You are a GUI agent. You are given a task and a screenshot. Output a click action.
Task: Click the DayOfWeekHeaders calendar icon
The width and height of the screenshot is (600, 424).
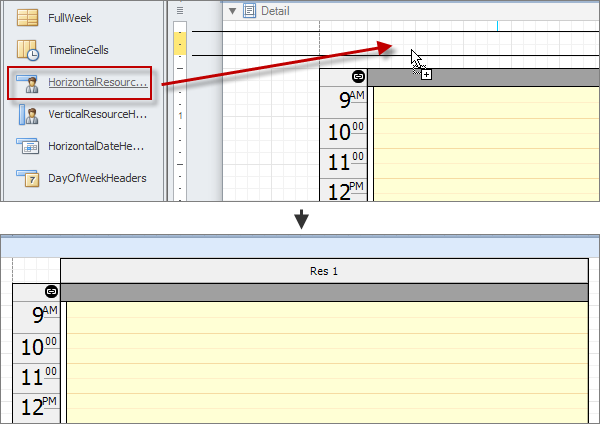[28, 178]
